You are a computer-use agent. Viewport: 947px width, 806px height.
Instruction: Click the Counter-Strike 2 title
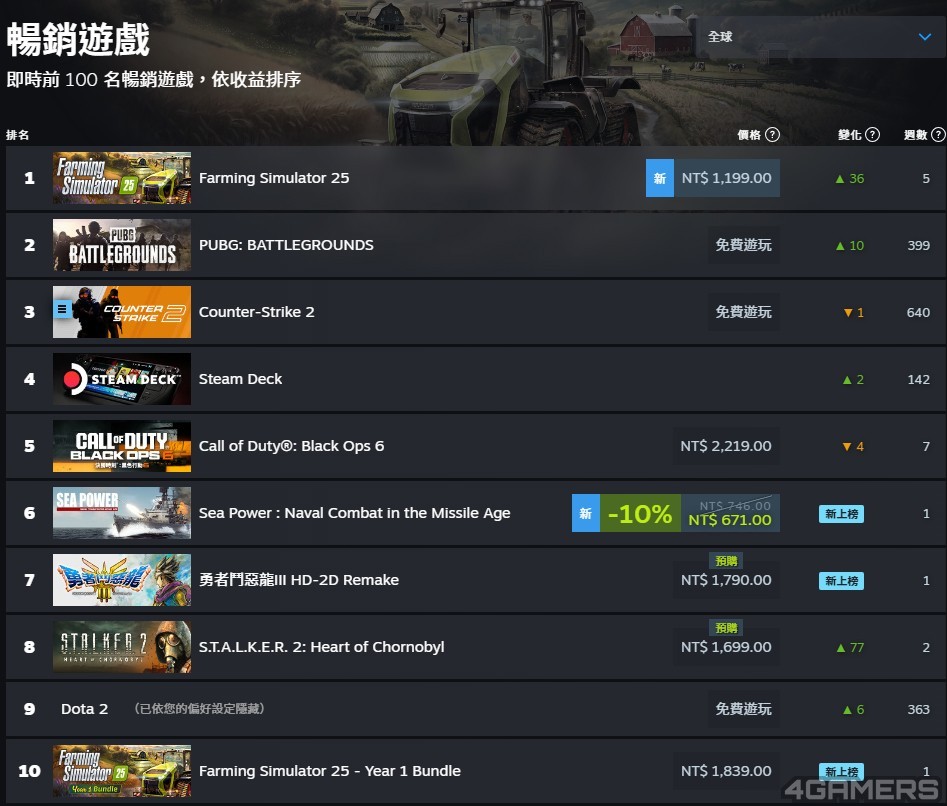coord(257,312)
